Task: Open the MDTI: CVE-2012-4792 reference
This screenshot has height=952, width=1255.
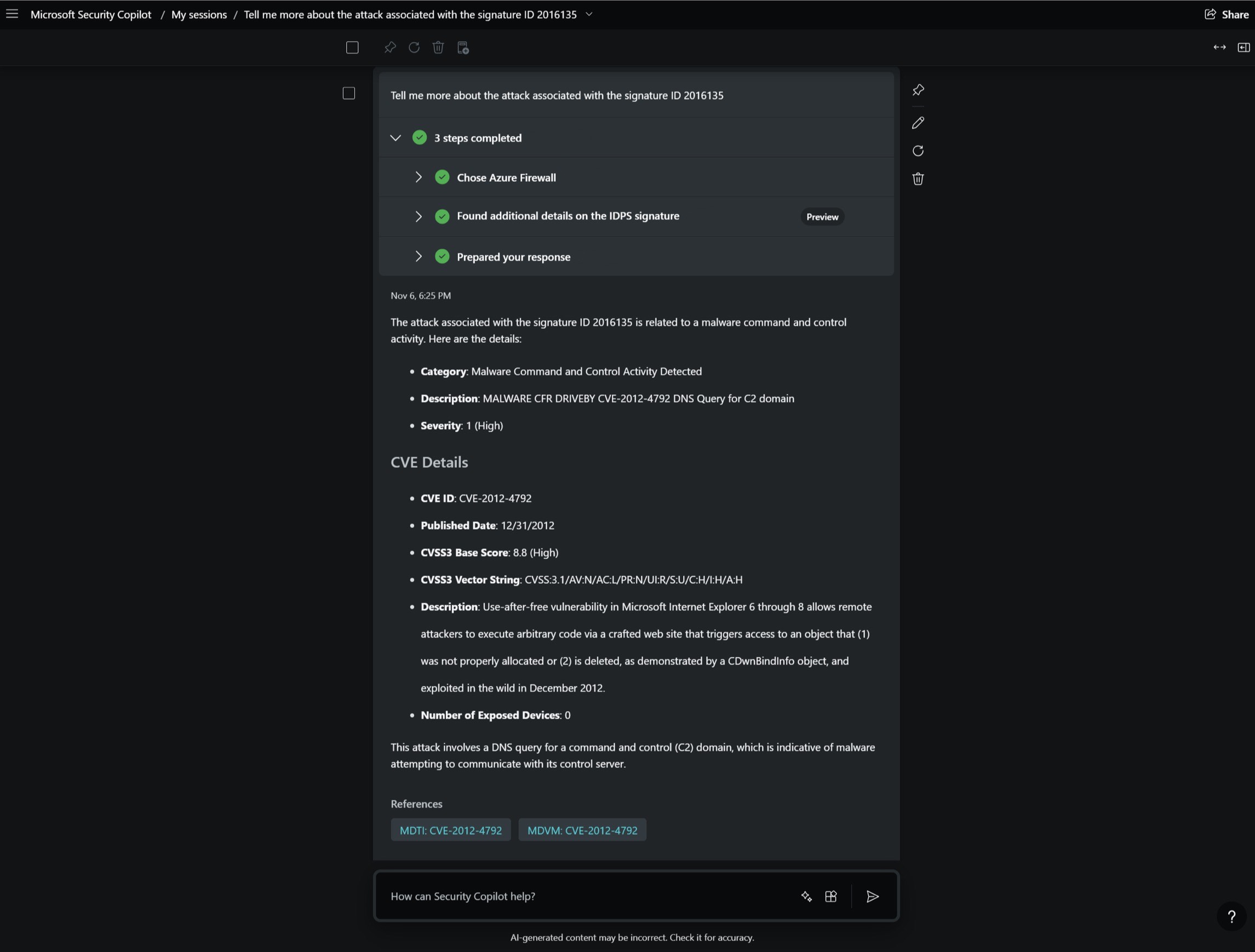Action: pos(450,830)
